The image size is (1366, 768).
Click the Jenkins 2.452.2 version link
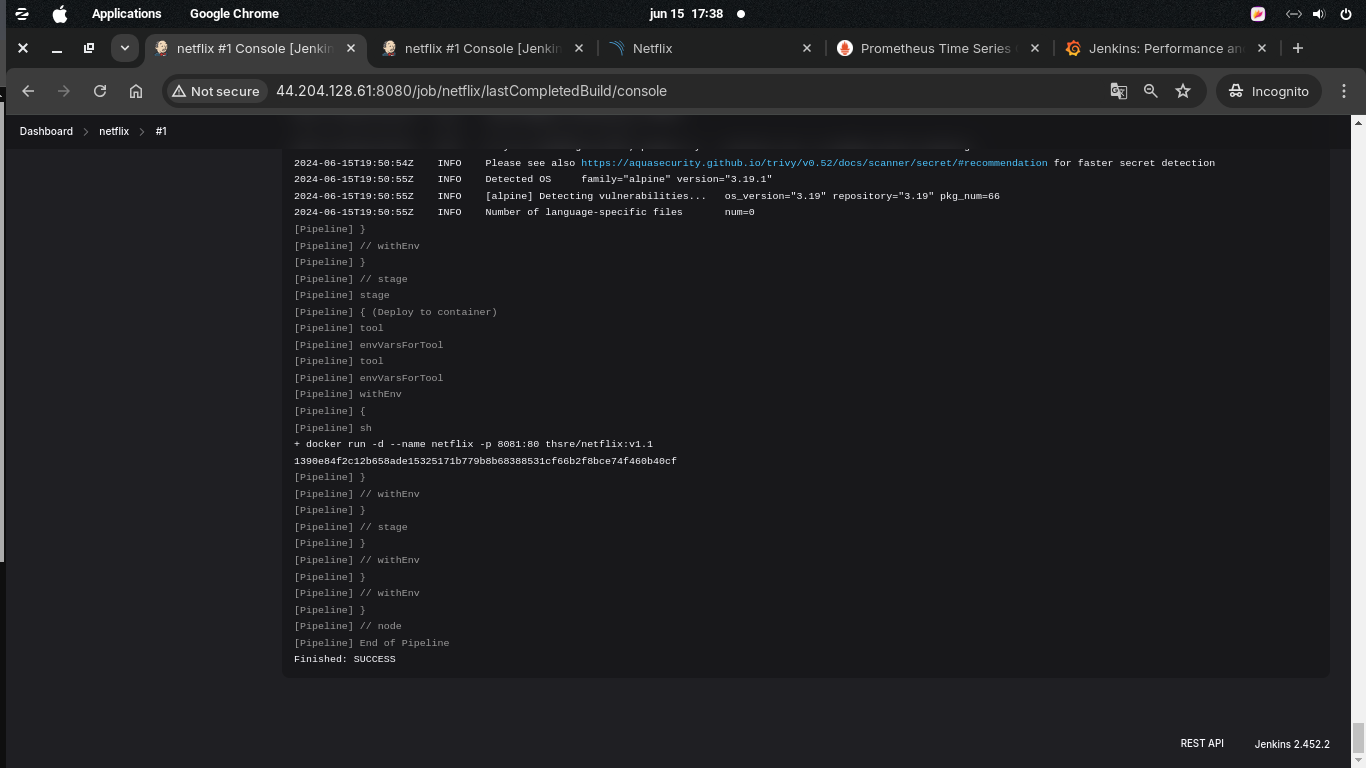coord(1292,744)
